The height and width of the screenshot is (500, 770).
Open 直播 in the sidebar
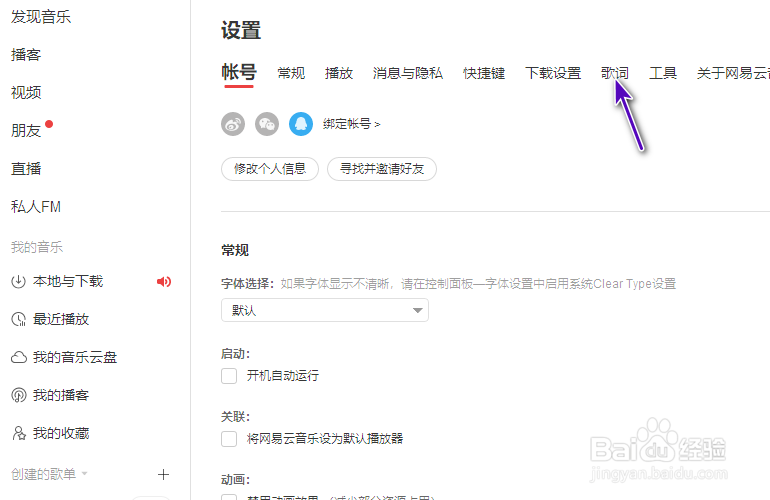tap(26, 168)
